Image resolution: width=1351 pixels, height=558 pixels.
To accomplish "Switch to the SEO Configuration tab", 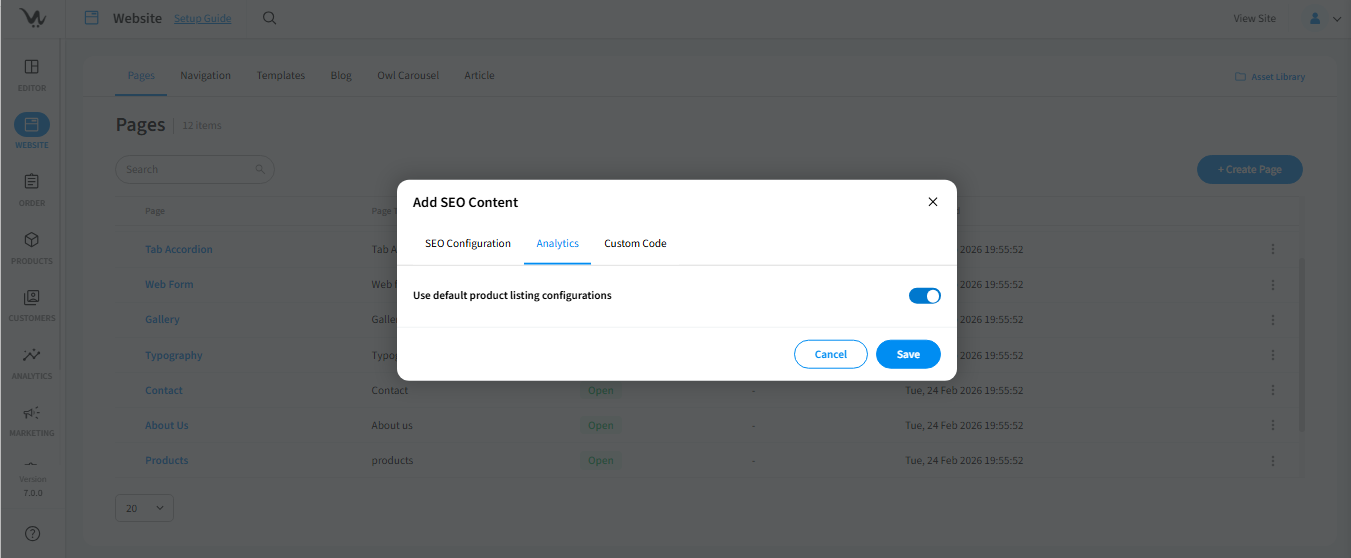I will (x=467, y=244).
